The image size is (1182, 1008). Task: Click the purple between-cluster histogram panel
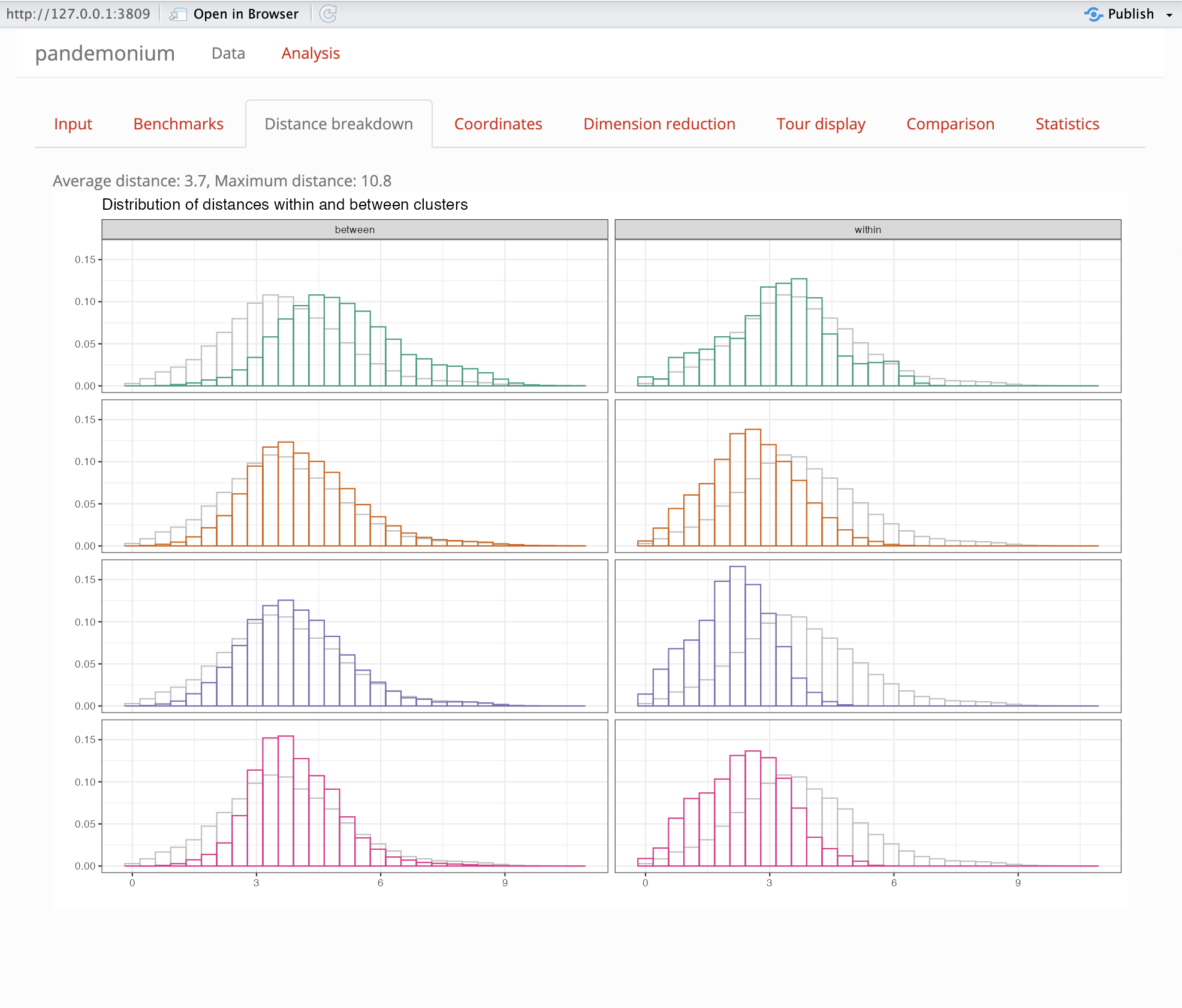355,636
